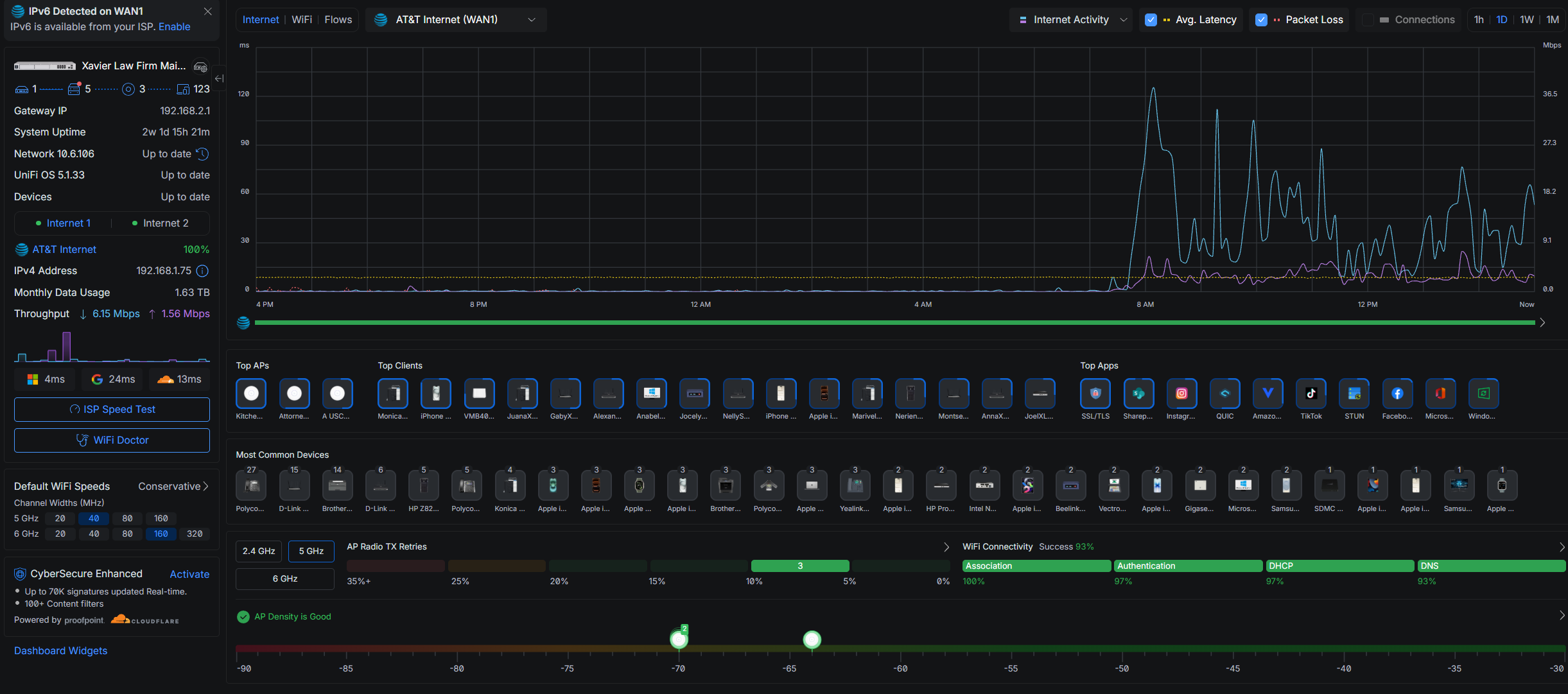
Task: Click the green WAN uptime timeline bar
Action: (x=894, y=323)
